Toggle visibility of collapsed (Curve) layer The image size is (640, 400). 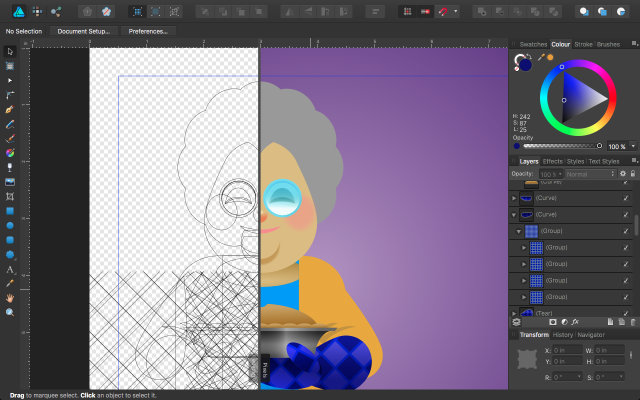pos(626,198)
